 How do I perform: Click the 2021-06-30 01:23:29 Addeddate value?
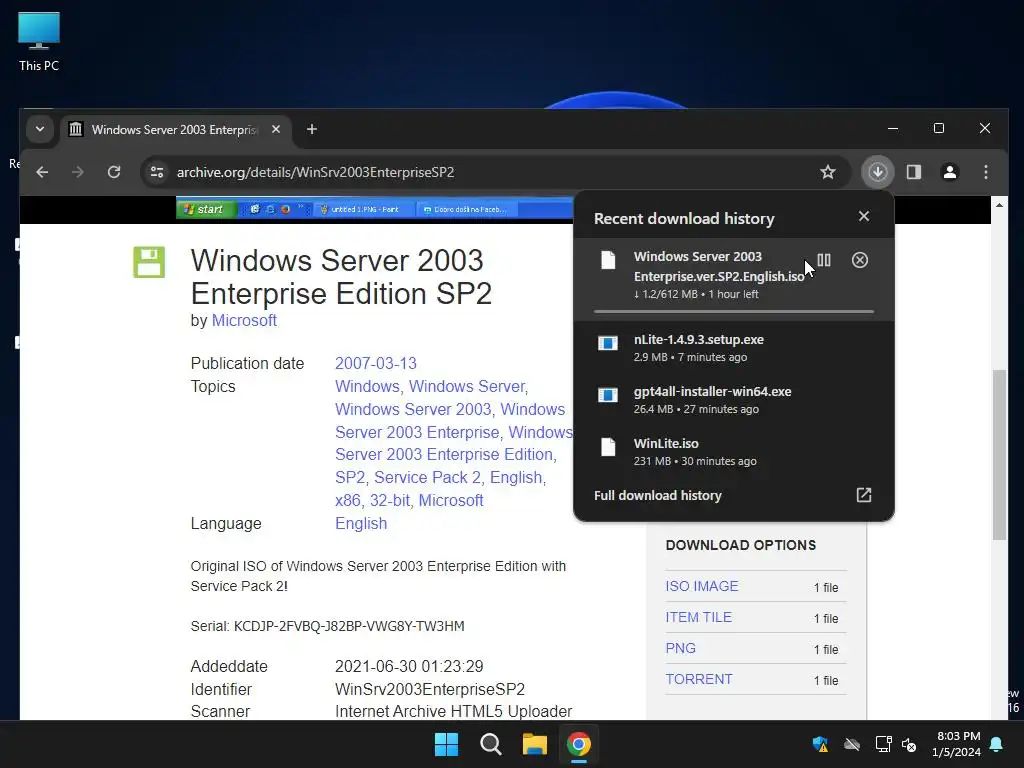click(x=409, y=667)
